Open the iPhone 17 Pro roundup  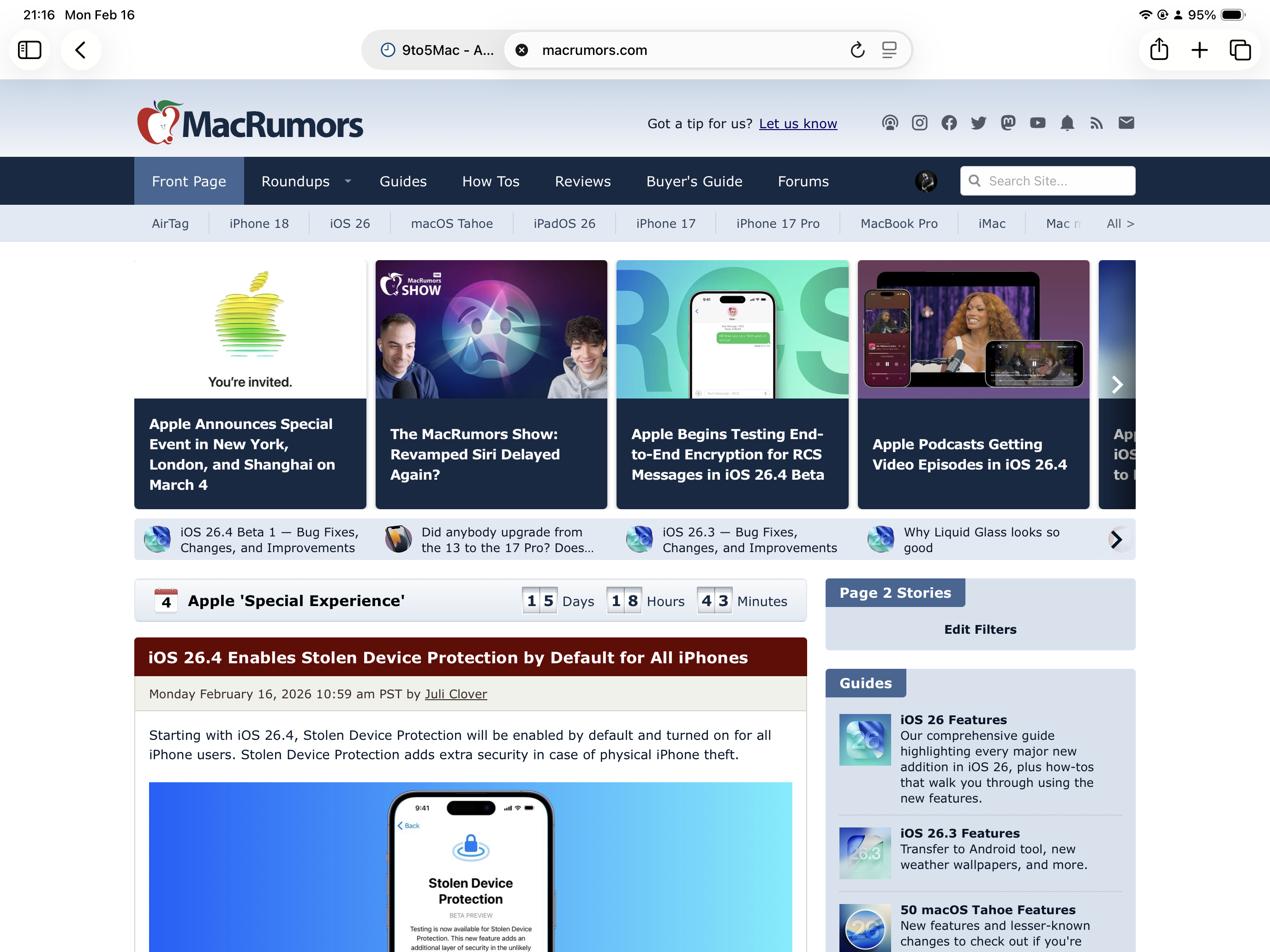pyautogui.click(x=778, y=223)
